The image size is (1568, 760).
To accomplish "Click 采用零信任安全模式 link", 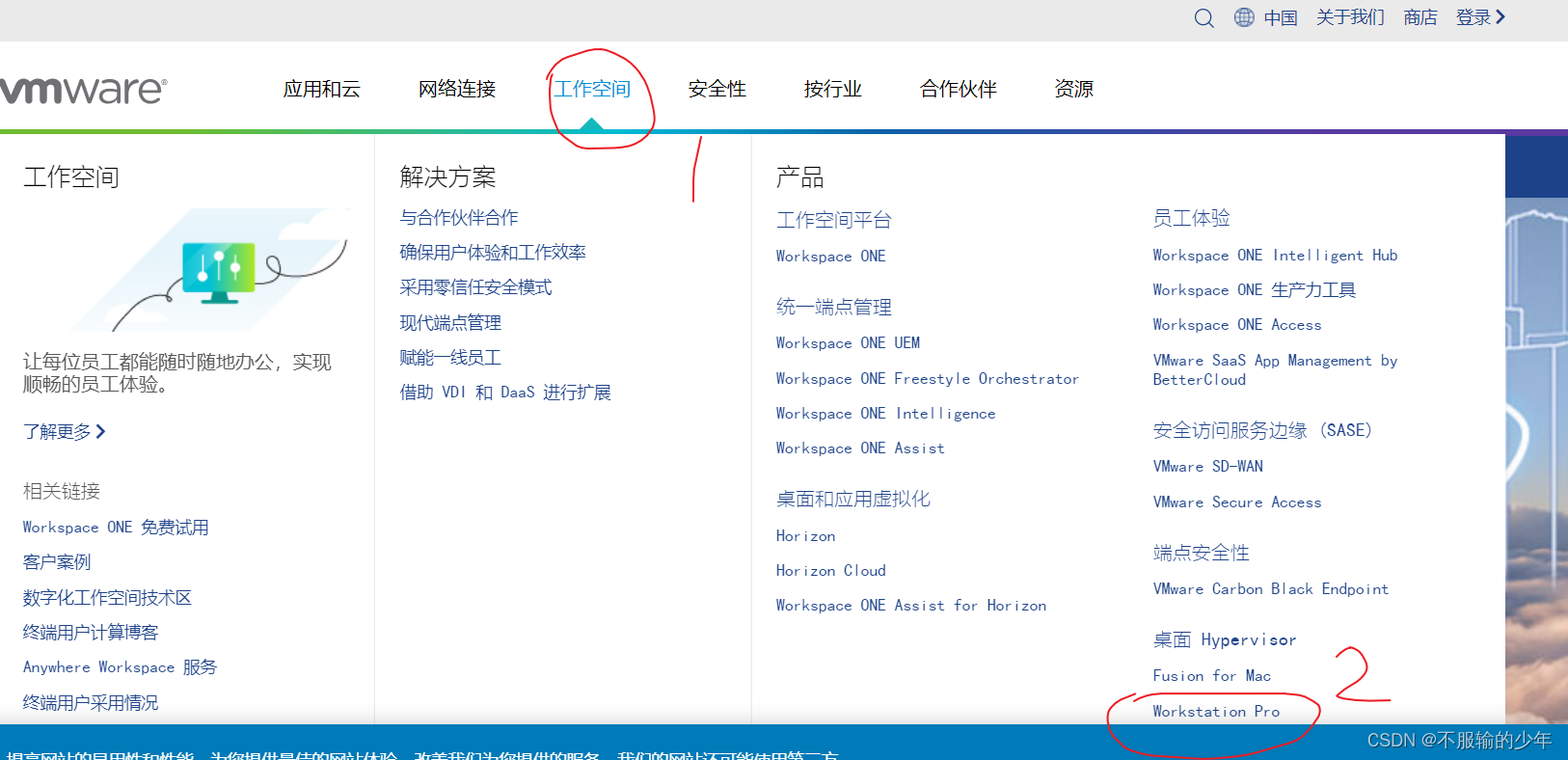I will pos(475,287).
